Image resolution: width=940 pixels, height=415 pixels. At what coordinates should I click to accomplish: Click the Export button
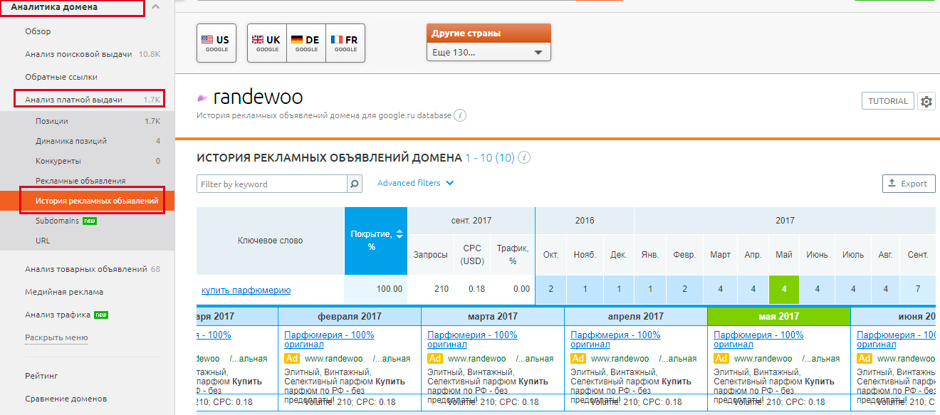click(x=909, y=184)
